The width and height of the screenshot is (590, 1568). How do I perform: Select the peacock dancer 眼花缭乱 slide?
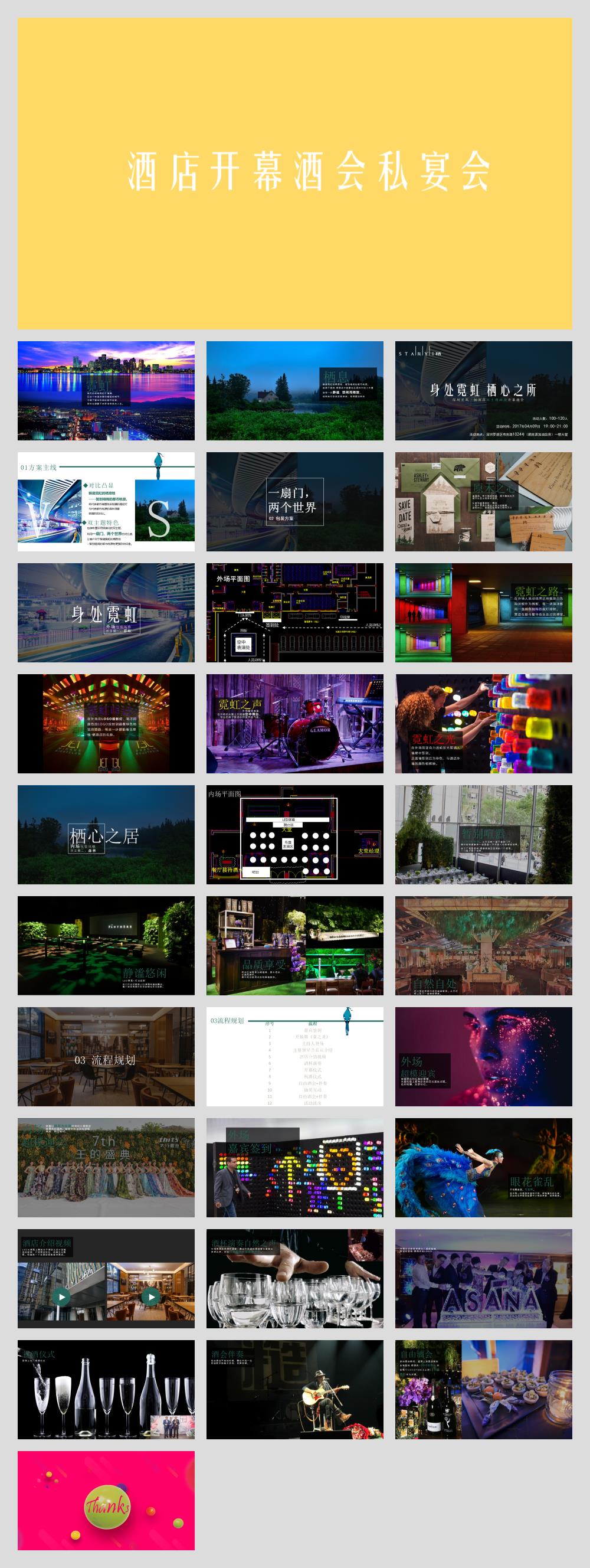click(x=484, y=1167)
